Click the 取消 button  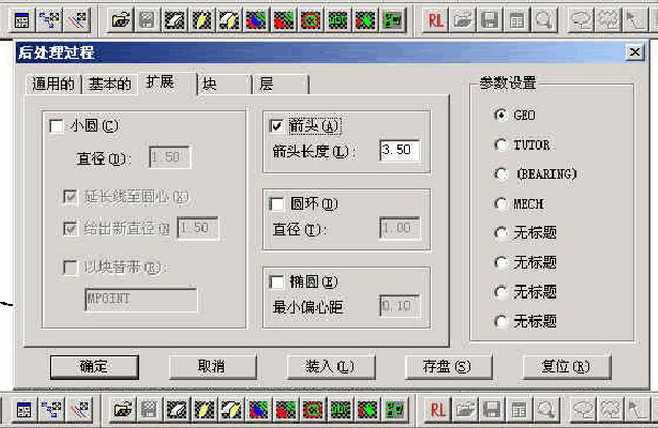pyautogui.click(x=212, y=367)
